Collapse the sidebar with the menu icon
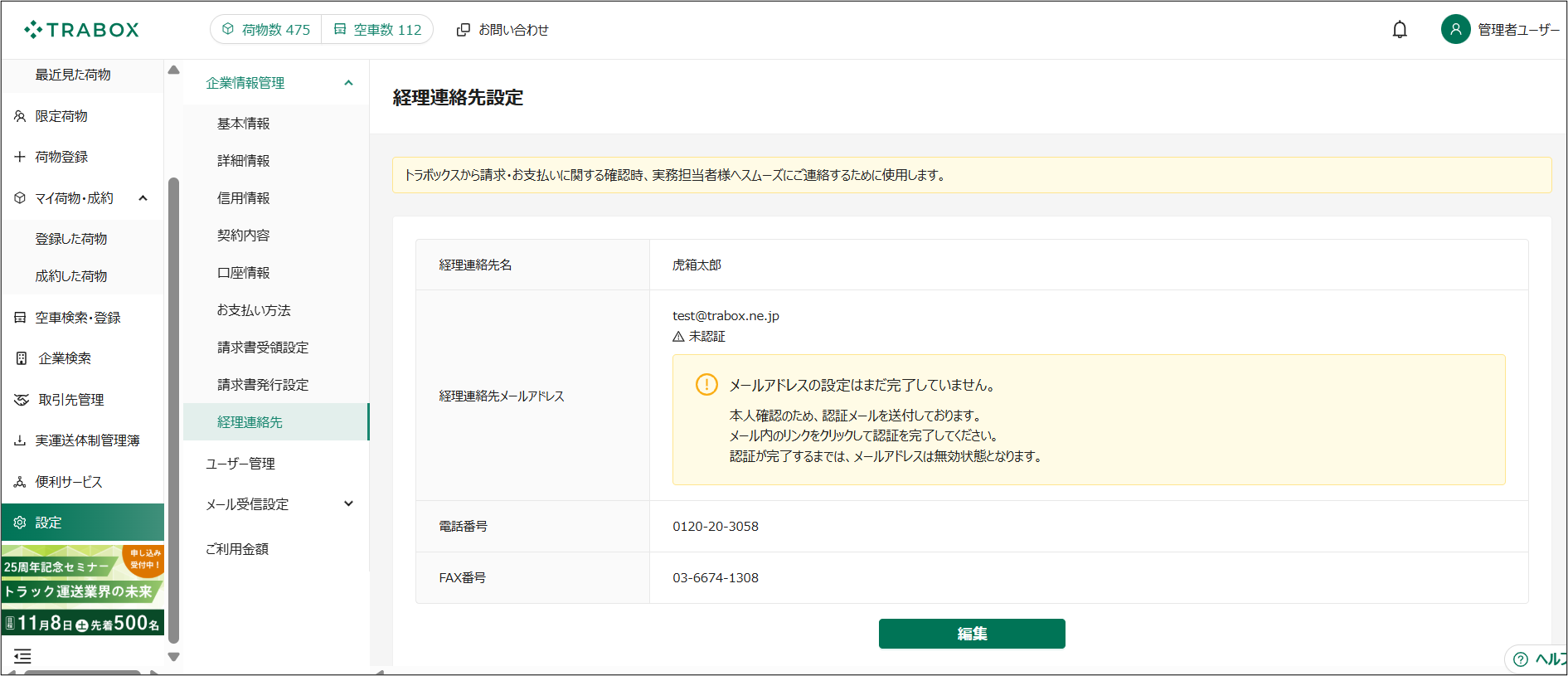 tap(22, 656)
